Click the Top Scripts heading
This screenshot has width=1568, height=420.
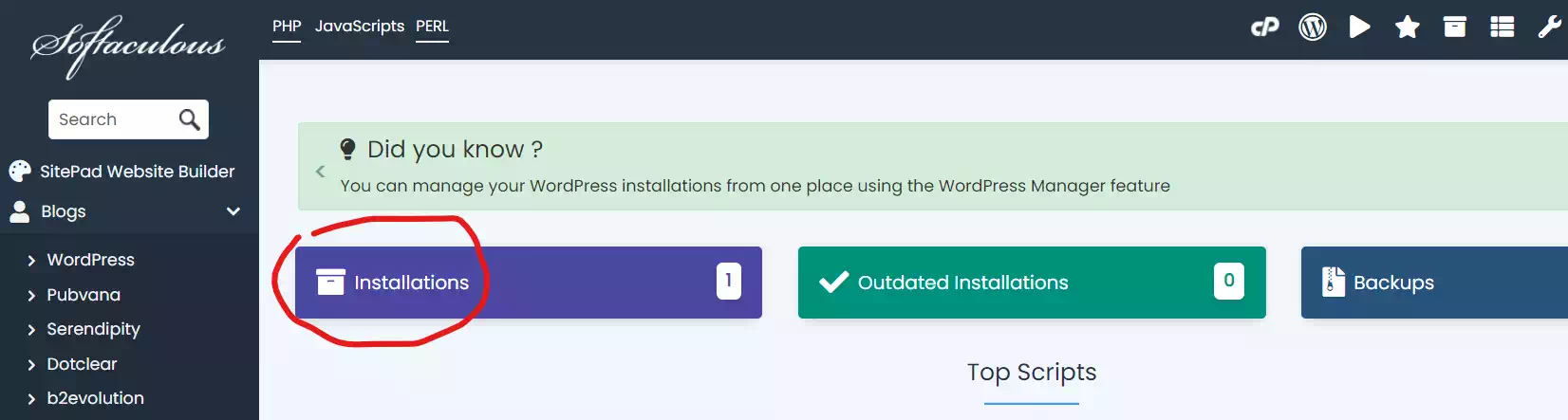pyautogui.click(x=1032, y=373)
